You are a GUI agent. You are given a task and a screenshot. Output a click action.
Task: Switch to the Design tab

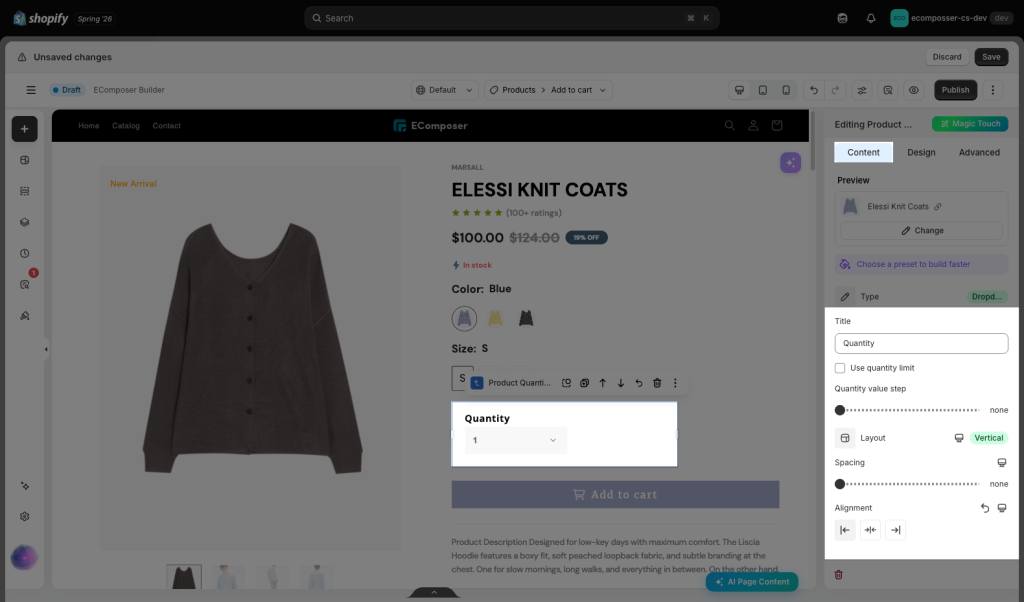tap(921, 152)
